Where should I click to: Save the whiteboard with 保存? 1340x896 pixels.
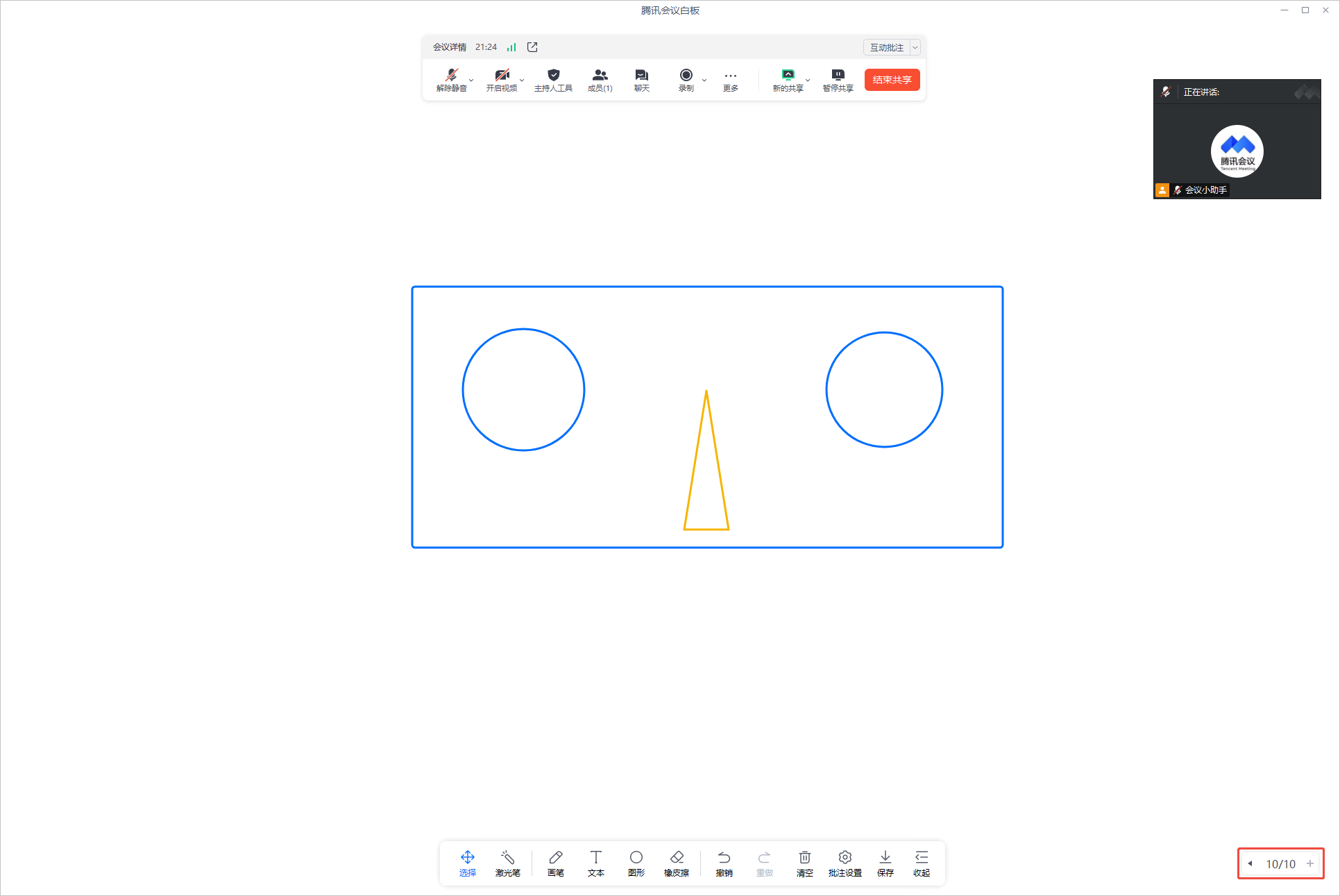pyautogui.click(x=885, y=863)
